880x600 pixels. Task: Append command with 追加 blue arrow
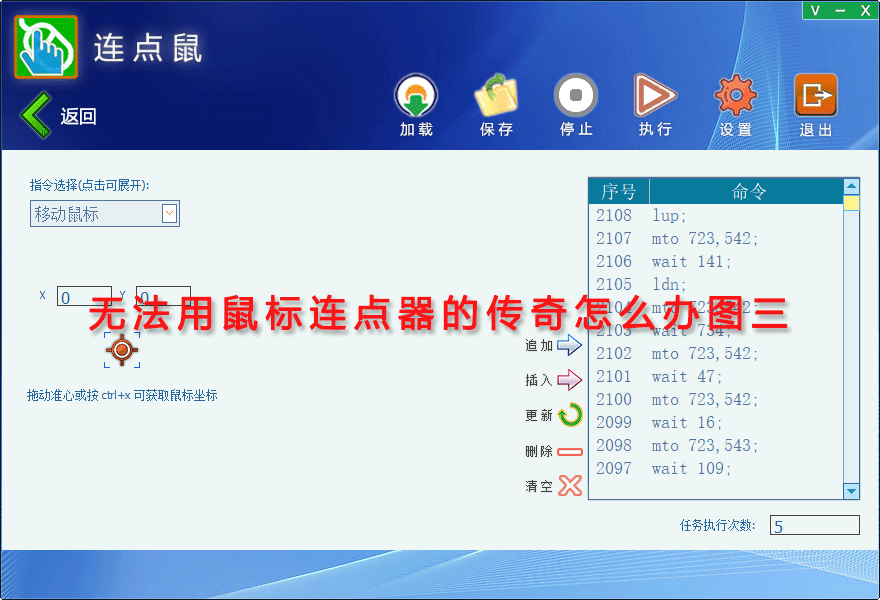pos(569,345)
